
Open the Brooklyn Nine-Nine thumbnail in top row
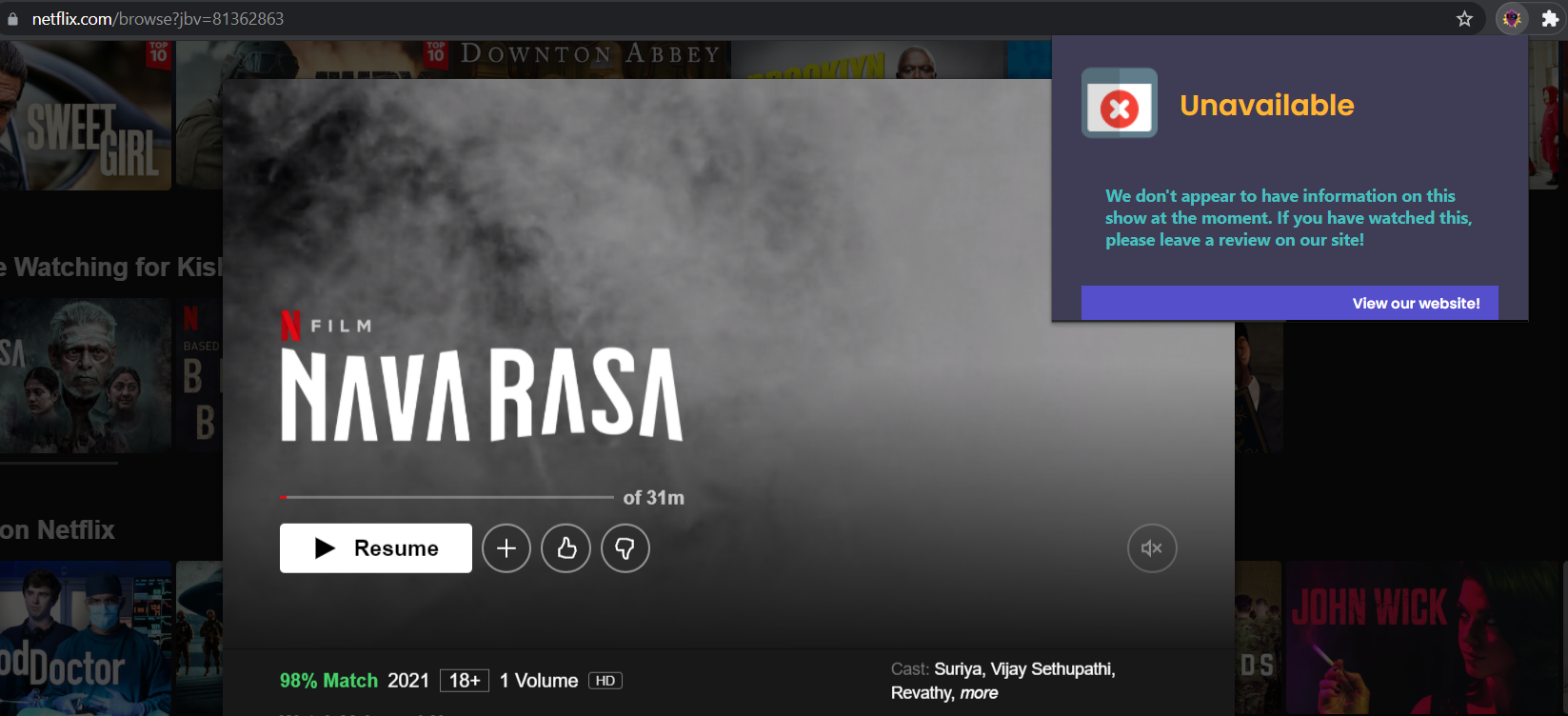[868, 59]
